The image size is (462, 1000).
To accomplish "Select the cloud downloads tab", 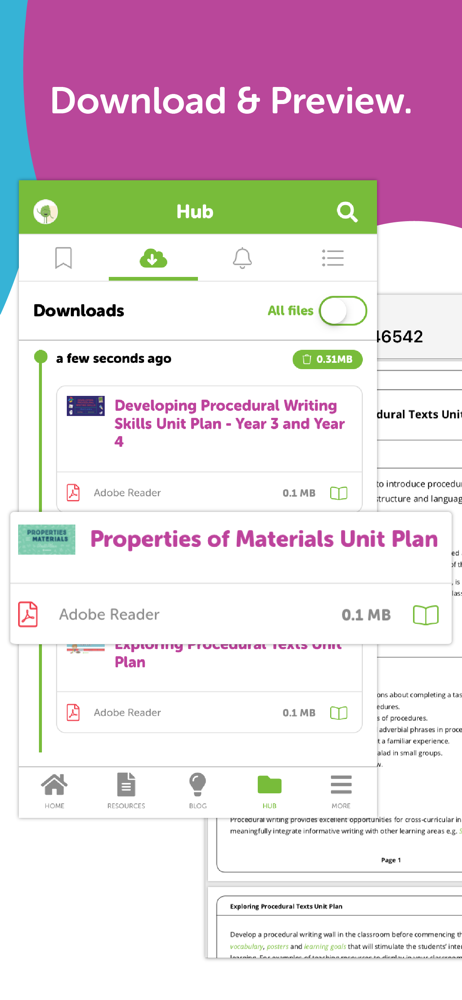I will click(x=153, y=258).
